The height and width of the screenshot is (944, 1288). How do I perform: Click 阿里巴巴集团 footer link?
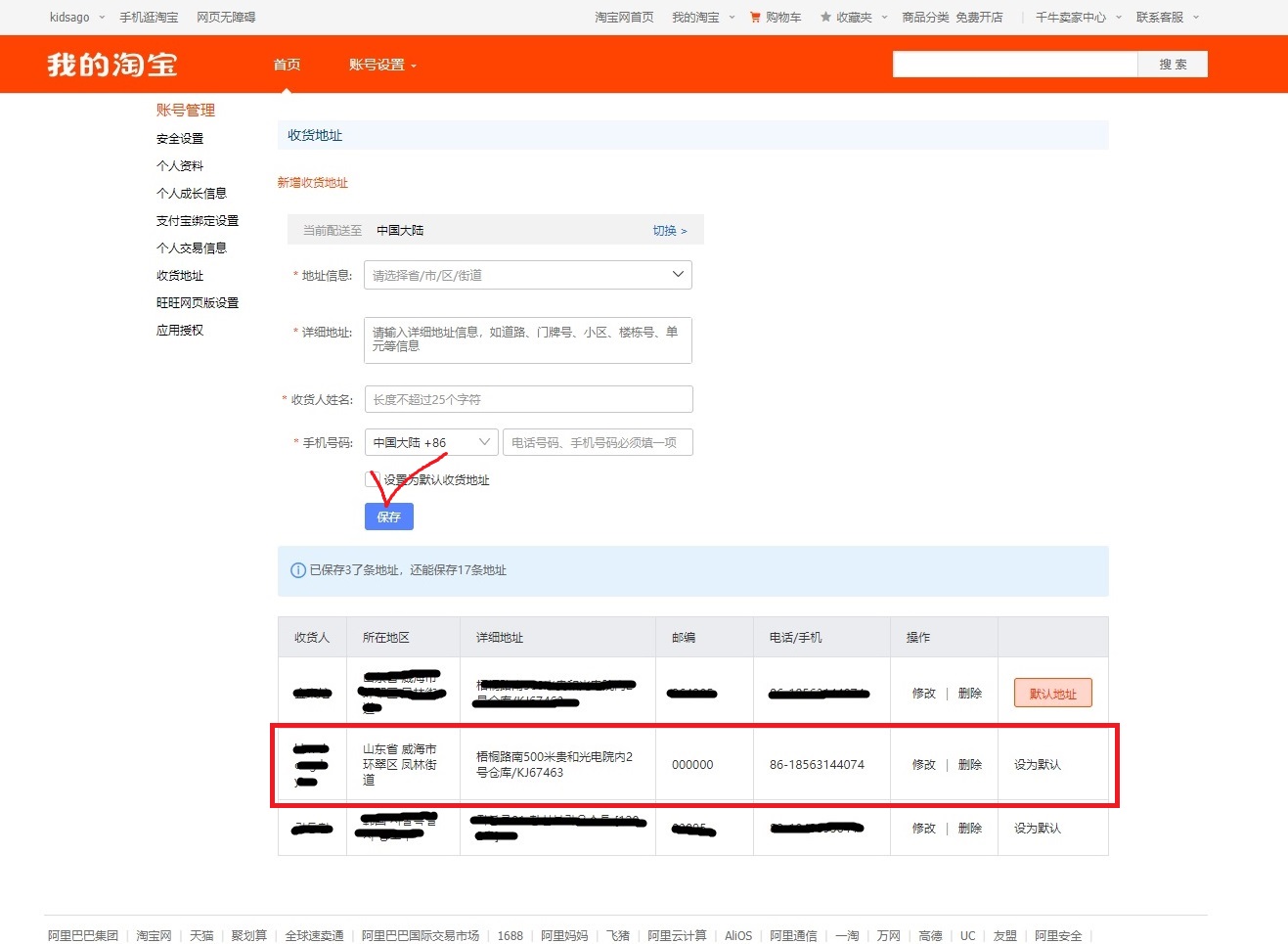[x=83, y=936]
